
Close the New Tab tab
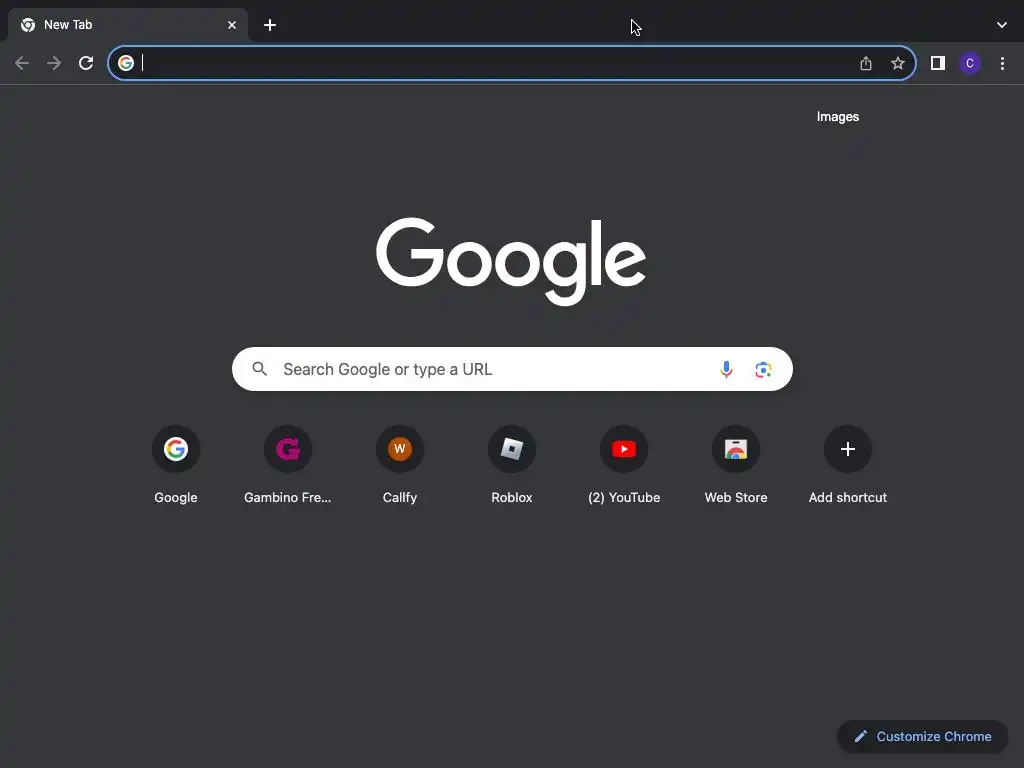pos(232,25)
